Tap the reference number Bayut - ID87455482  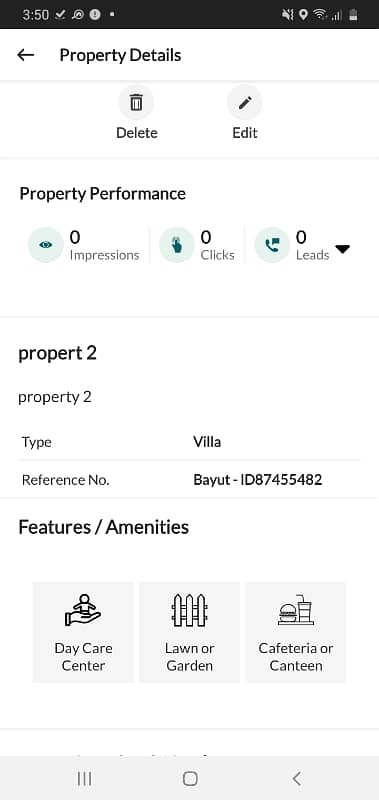258,480
